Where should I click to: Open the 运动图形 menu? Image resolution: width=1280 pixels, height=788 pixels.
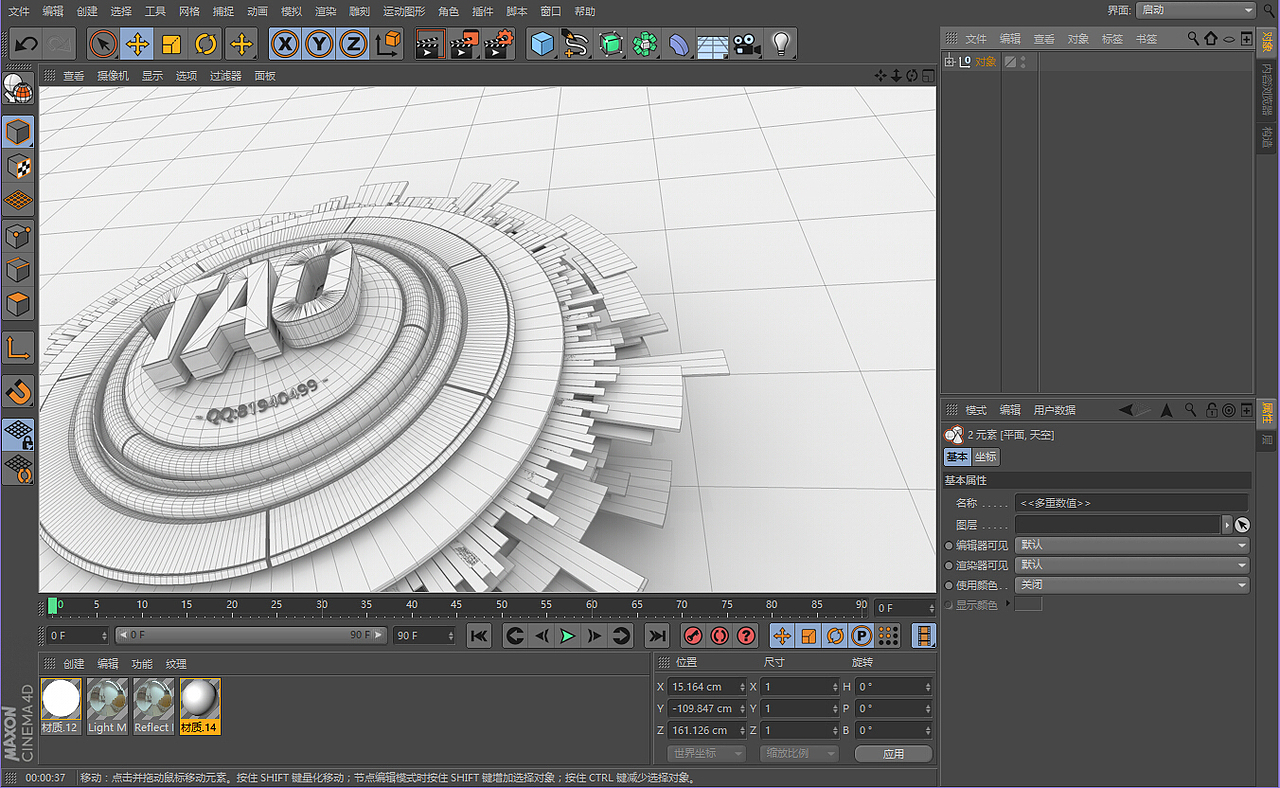404,11
